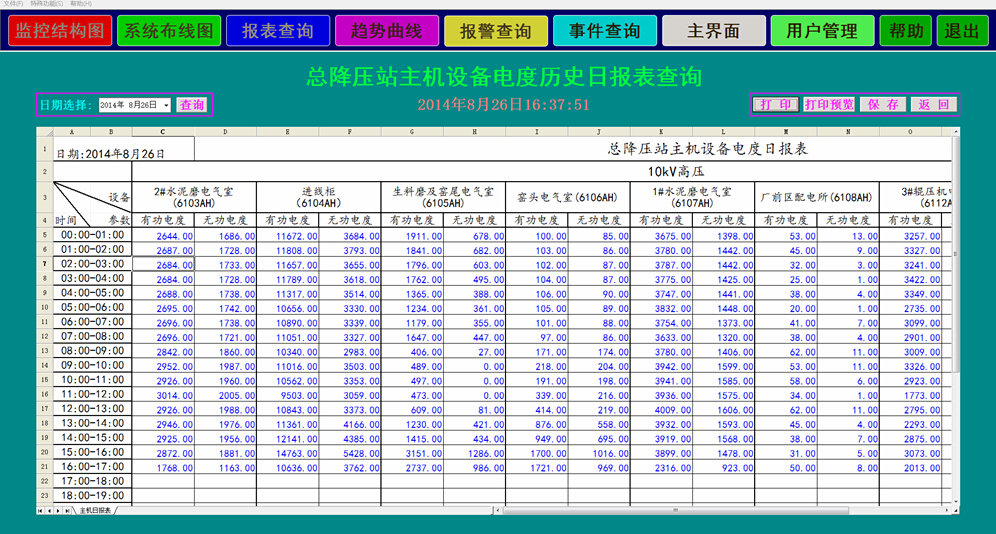Expand the date selection dropdown arrow

tap(166, 105)
